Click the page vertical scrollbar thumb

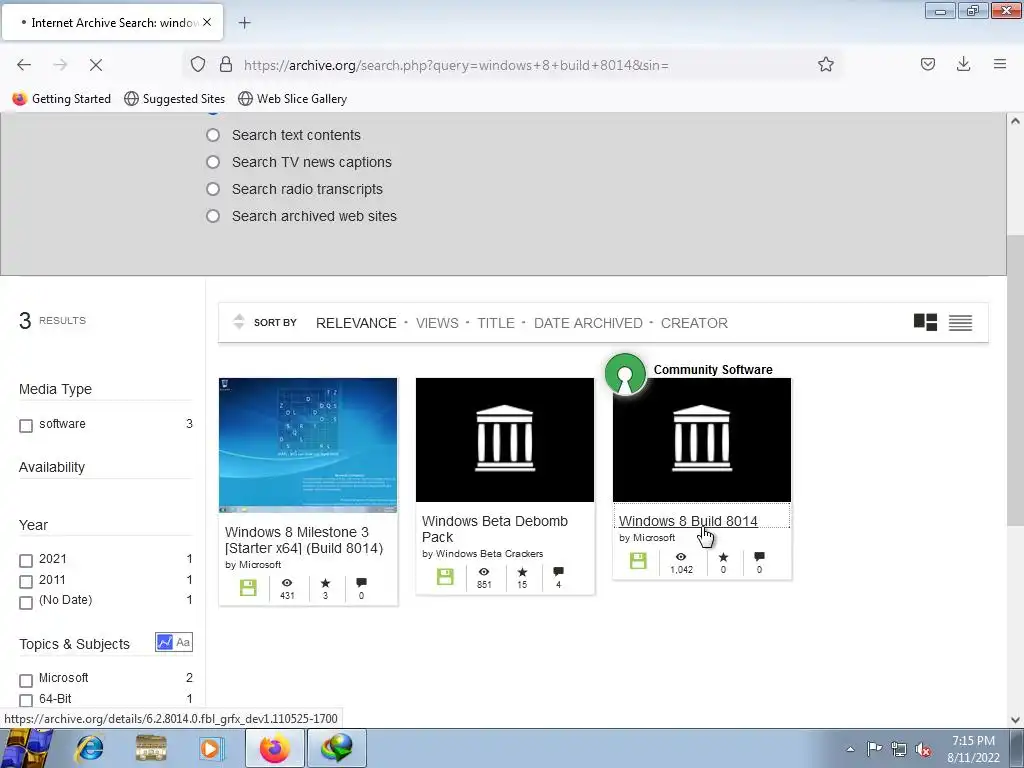(x=1015, y=380)
